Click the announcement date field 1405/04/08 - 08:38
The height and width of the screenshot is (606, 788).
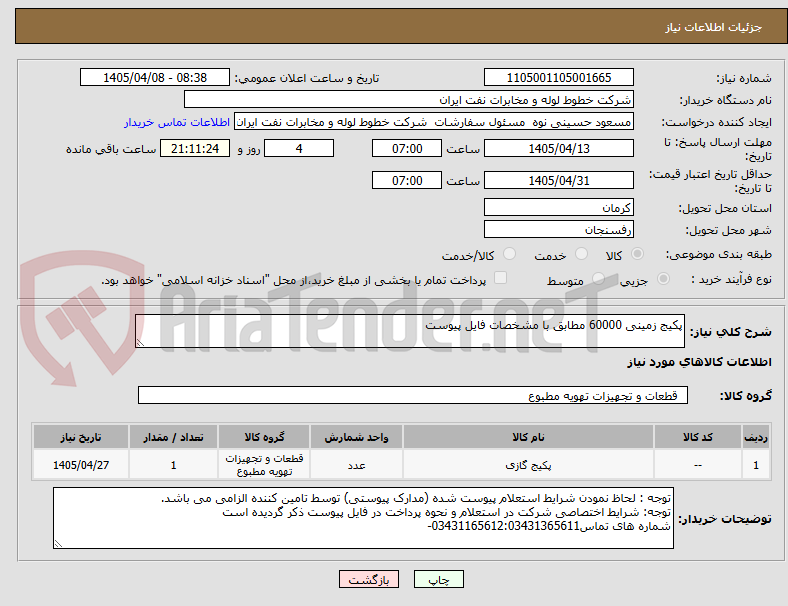[x=155, y=77]
